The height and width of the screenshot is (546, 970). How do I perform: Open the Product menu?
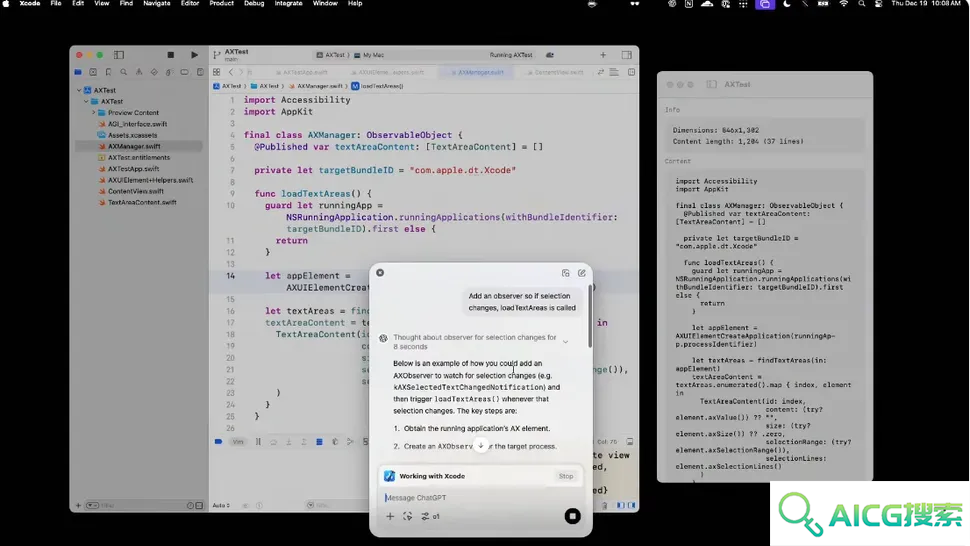pos(221,4)
